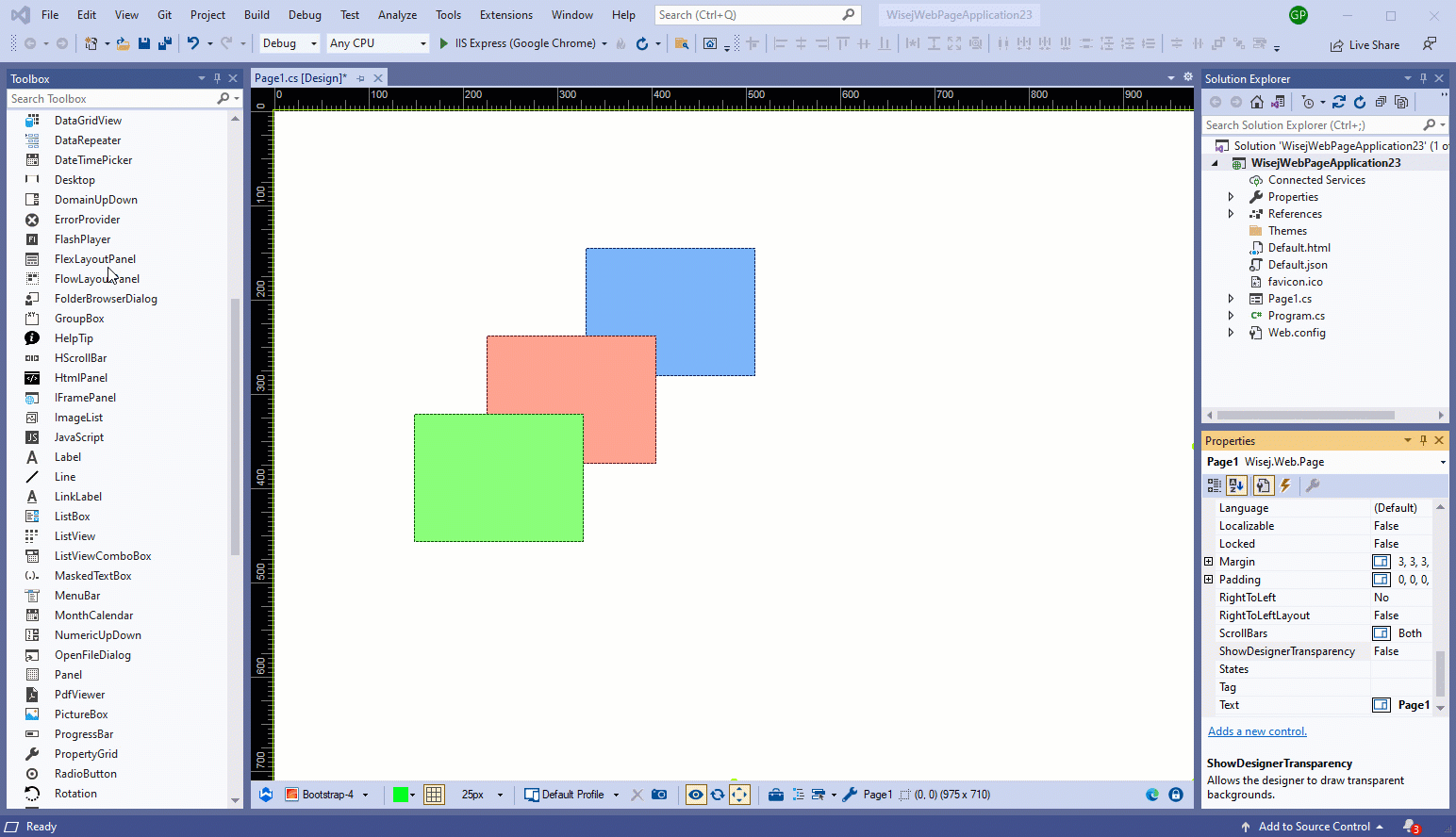
Task: Click the Undo arrow icon
Action: (x=193, y=43)
